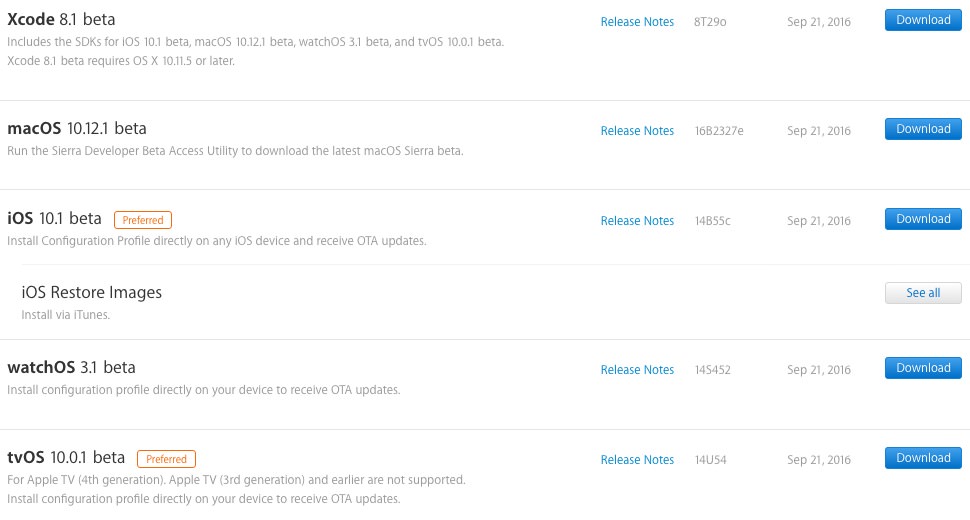Image resolution: width=970 pixels, height=520 pixels.
Task: Download Xcode 8.1 beta
Action: point(922,20)
